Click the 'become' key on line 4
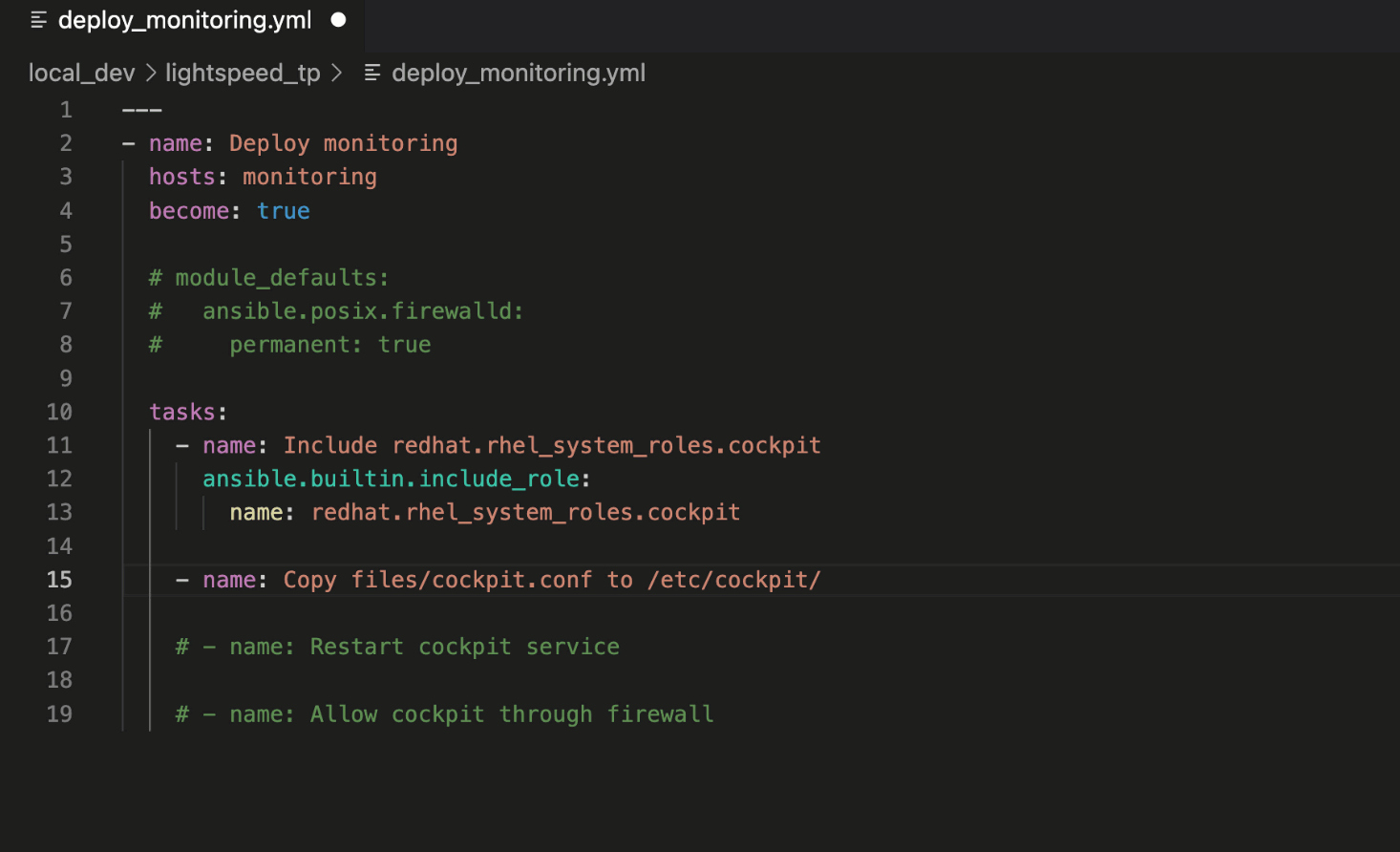The image size is (1400, 852). point(189,211)
